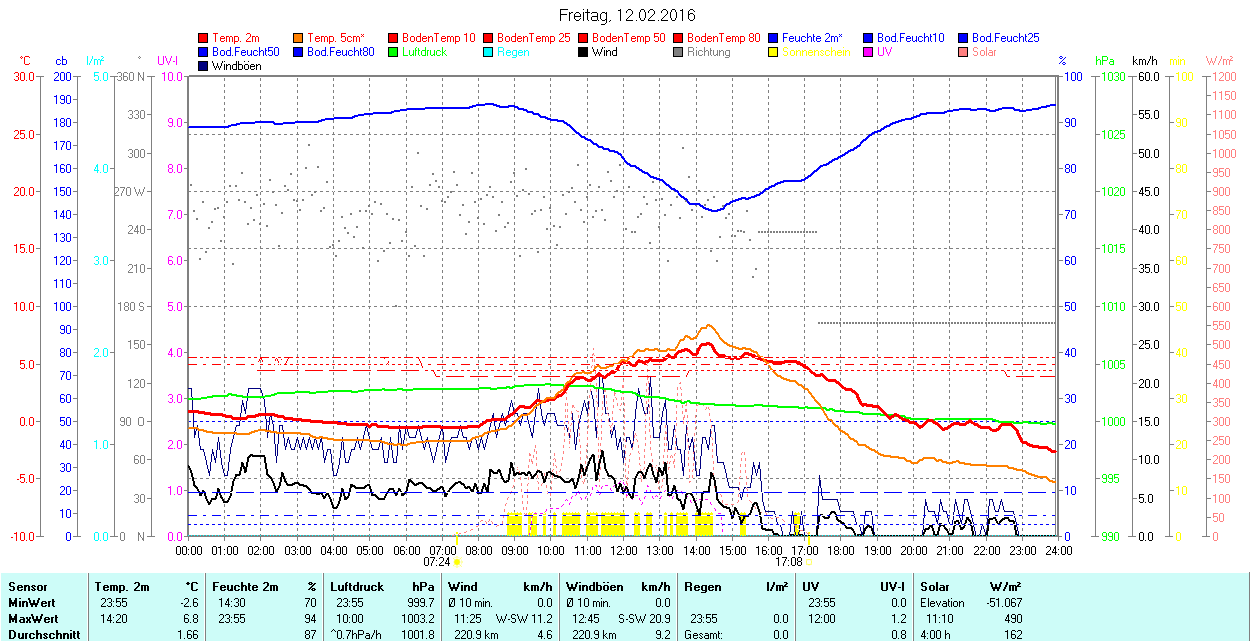Click the 12:00 hour label on time axis
This screenshot has height=641, width=1250.
[x=624, y=550]
